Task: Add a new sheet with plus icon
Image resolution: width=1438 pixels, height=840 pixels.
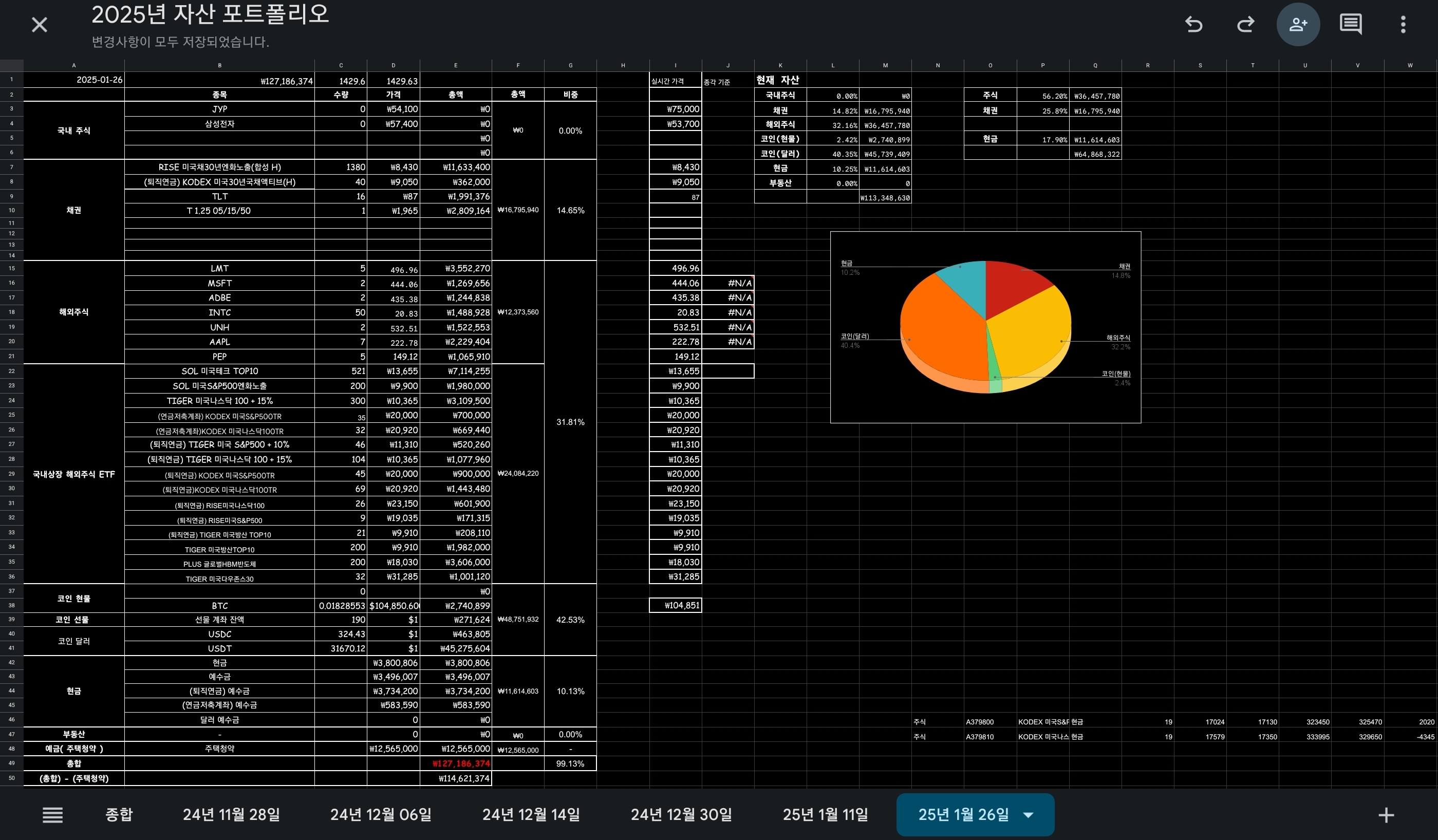Action: (1386, 815)
